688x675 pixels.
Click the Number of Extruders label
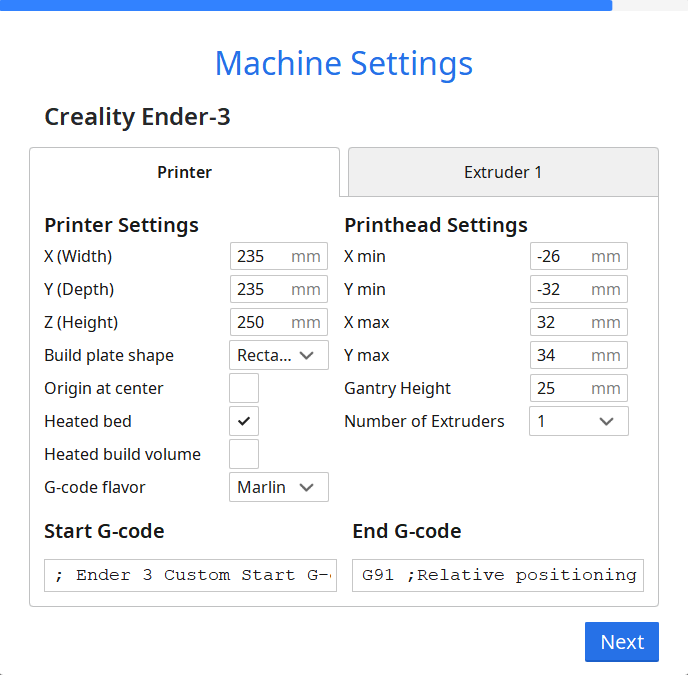pos(424,421)
